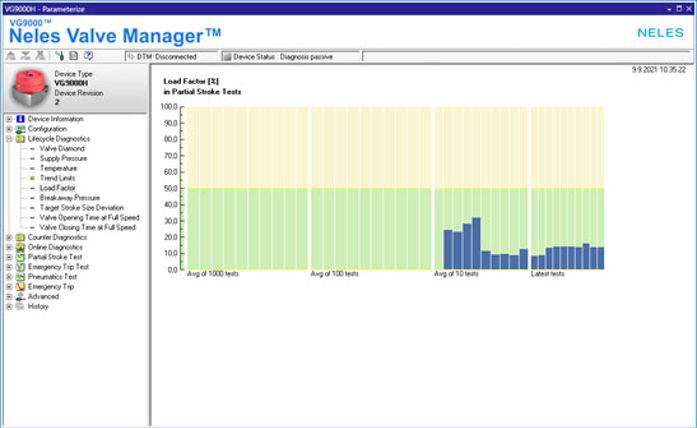Select the History label in the tree
The image size is (697, 428).
coord(38,306)
